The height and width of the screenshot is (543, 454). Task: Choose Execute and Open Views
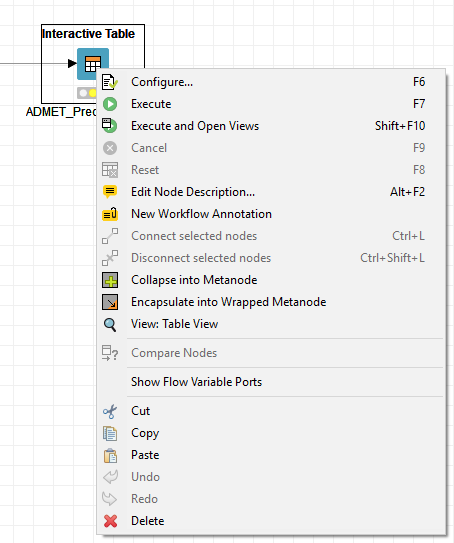tap(271, 126)
